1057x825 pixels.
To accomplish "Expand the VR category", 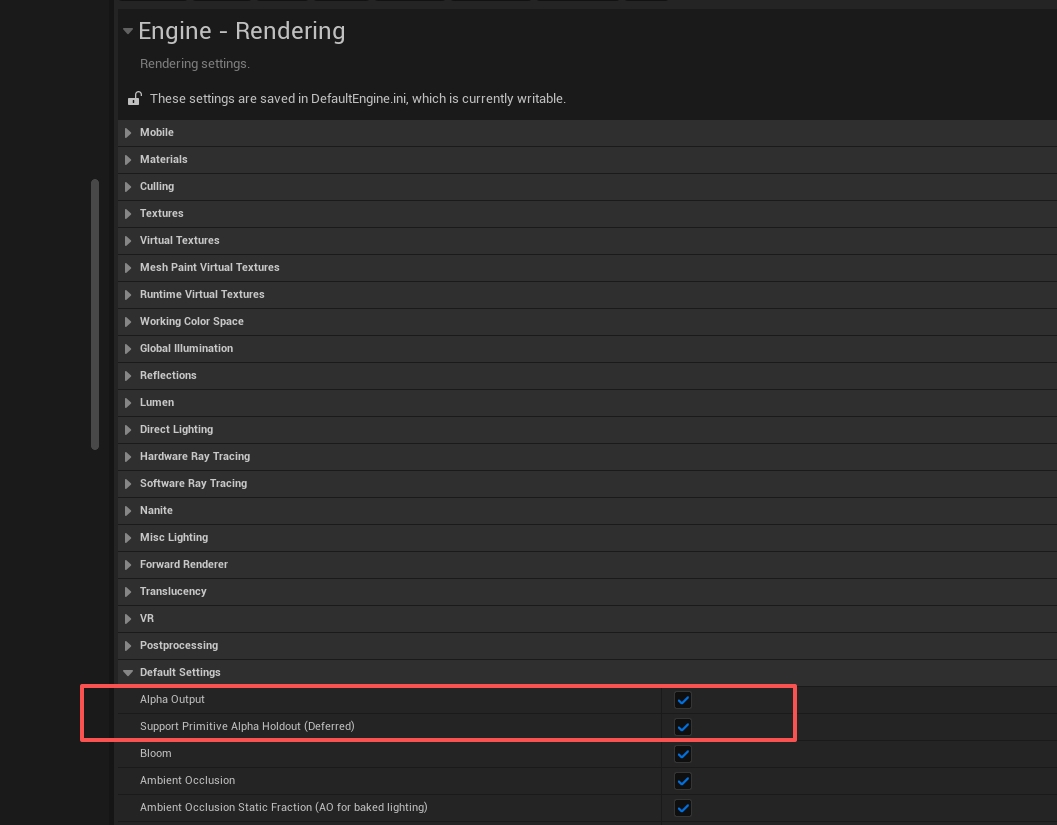I will coord(128,618).
